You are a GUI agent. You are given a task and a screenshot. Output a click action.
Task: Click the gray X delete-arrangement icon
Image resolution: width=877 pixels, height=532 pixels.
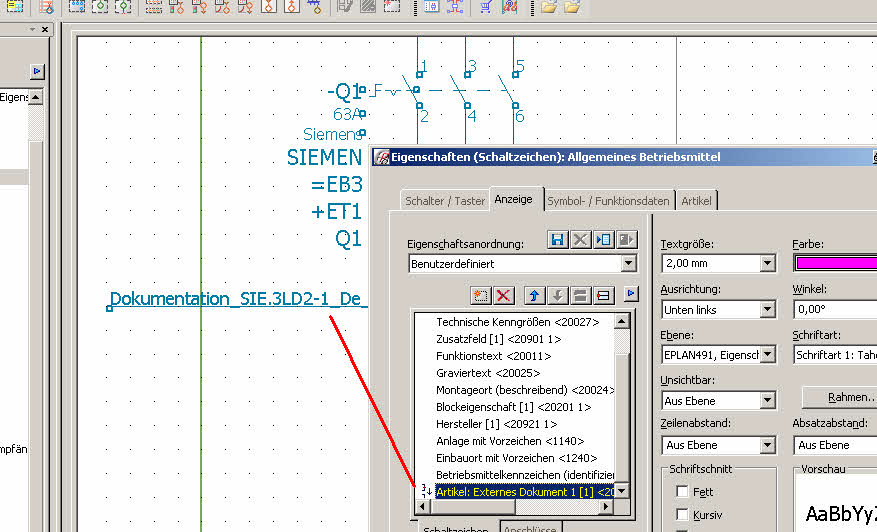pyautogui.click(x=581, y=239)
